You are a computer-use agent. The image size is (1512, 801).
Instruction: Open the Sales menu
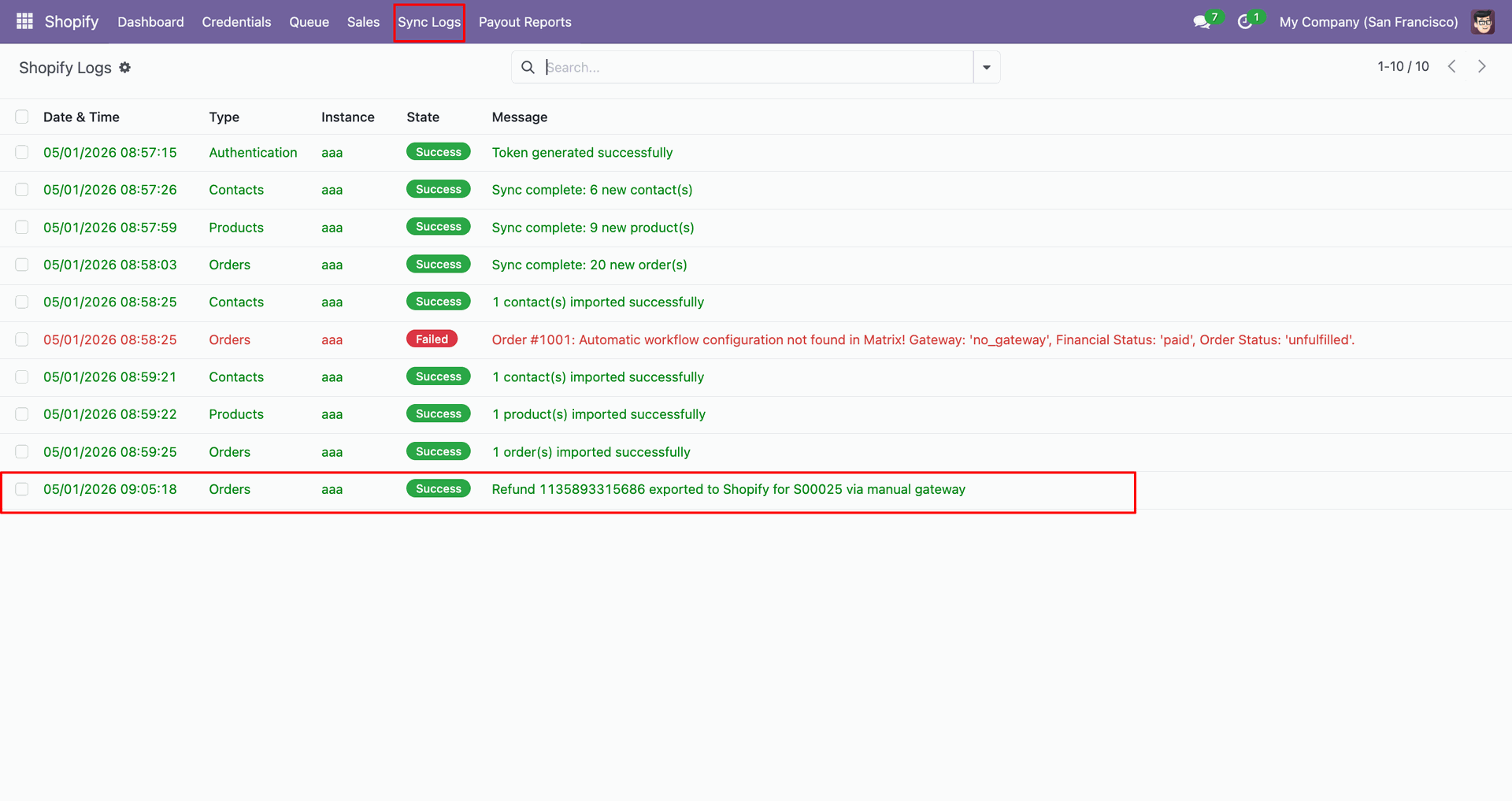pyautogui.click(x=363, y=22)
